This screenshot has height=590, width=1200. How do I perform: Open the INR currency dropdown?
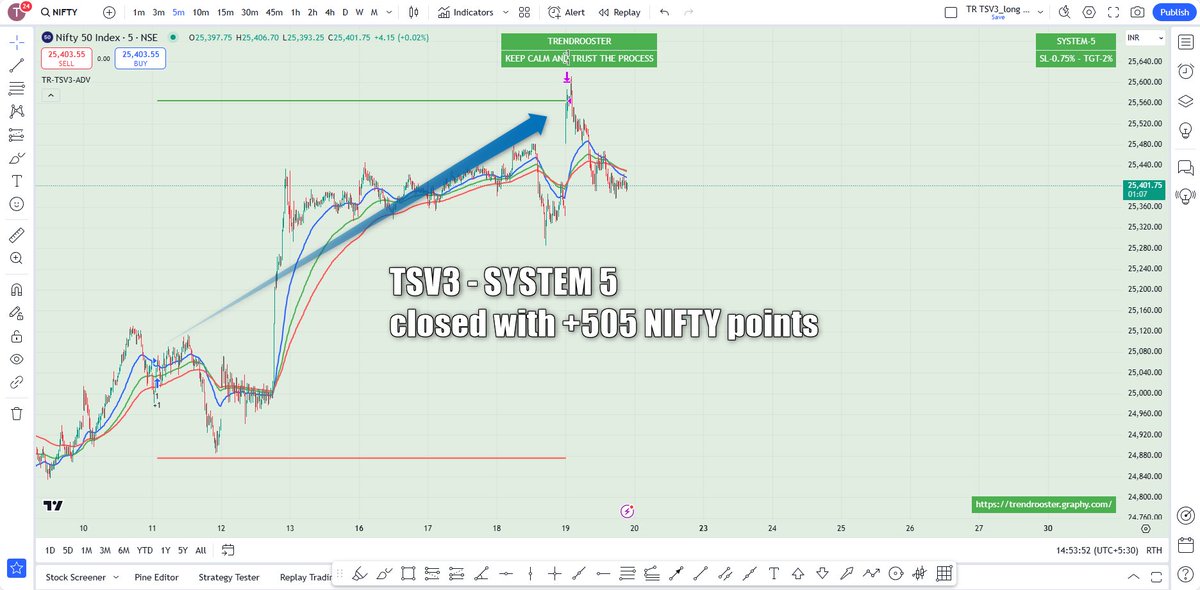pyautogui.click(x=1145, y=38)
